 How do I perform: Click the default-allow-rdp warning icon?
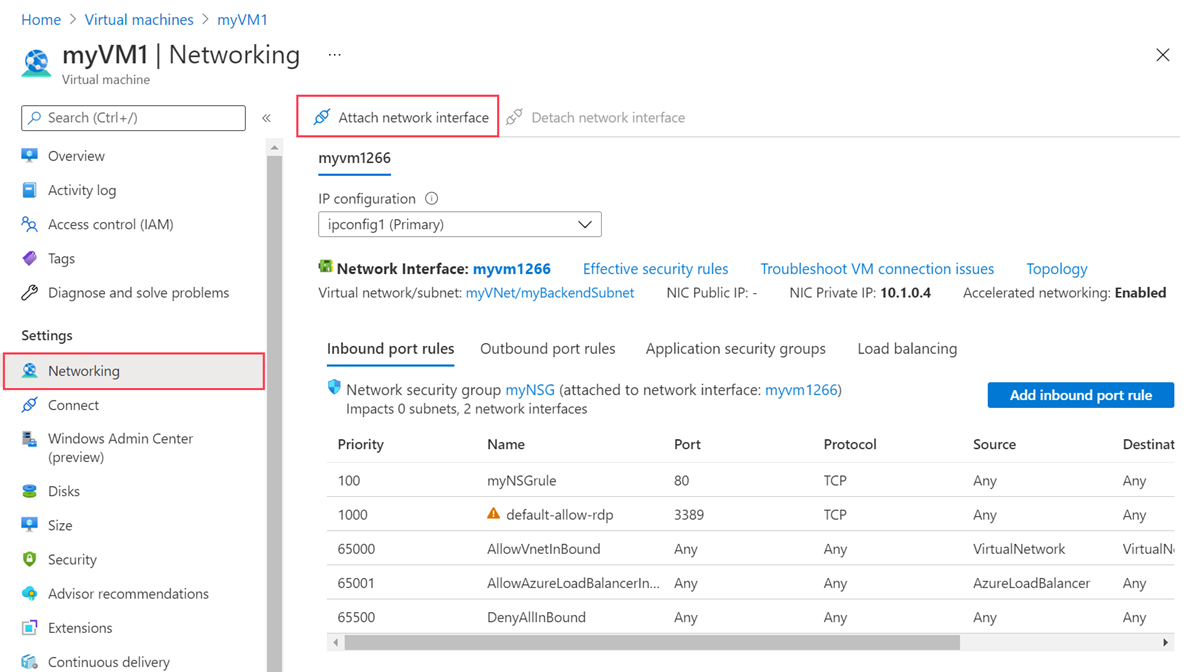[x=493, y=514]
